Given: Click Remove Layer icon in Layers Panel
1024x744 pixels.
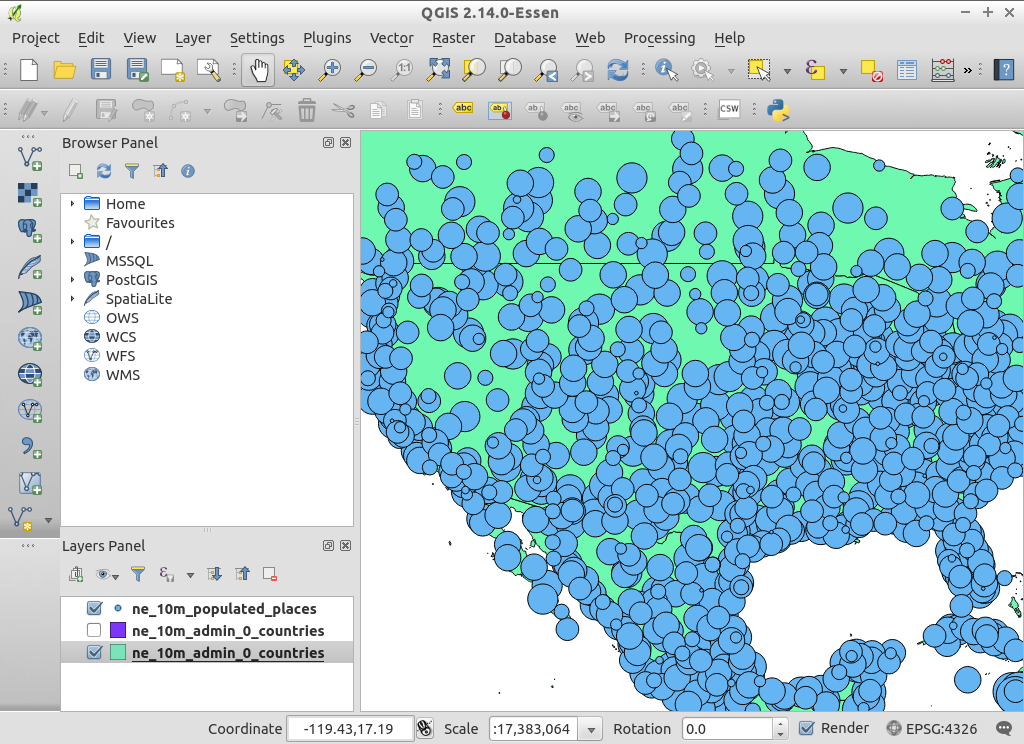Looking at the screenshot, I should [270, 574].
